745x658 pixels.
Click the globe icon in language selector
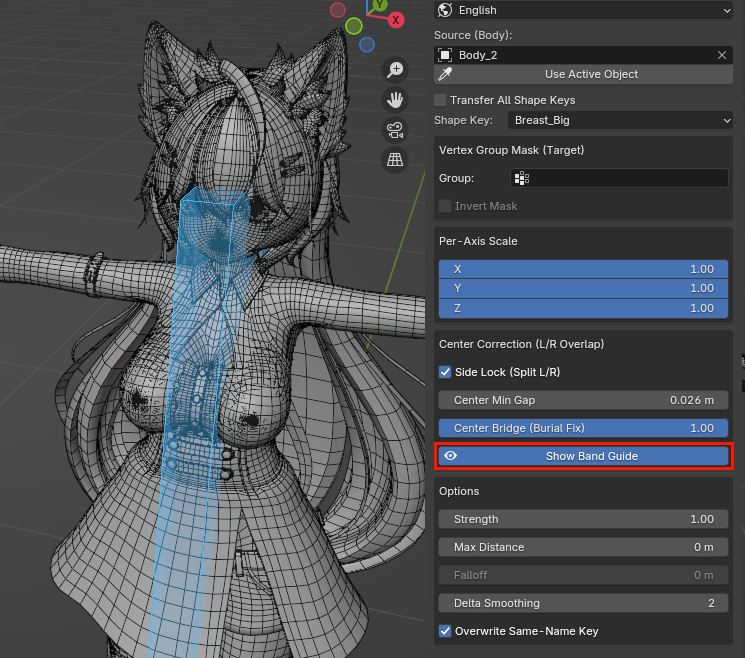point(445,10)
